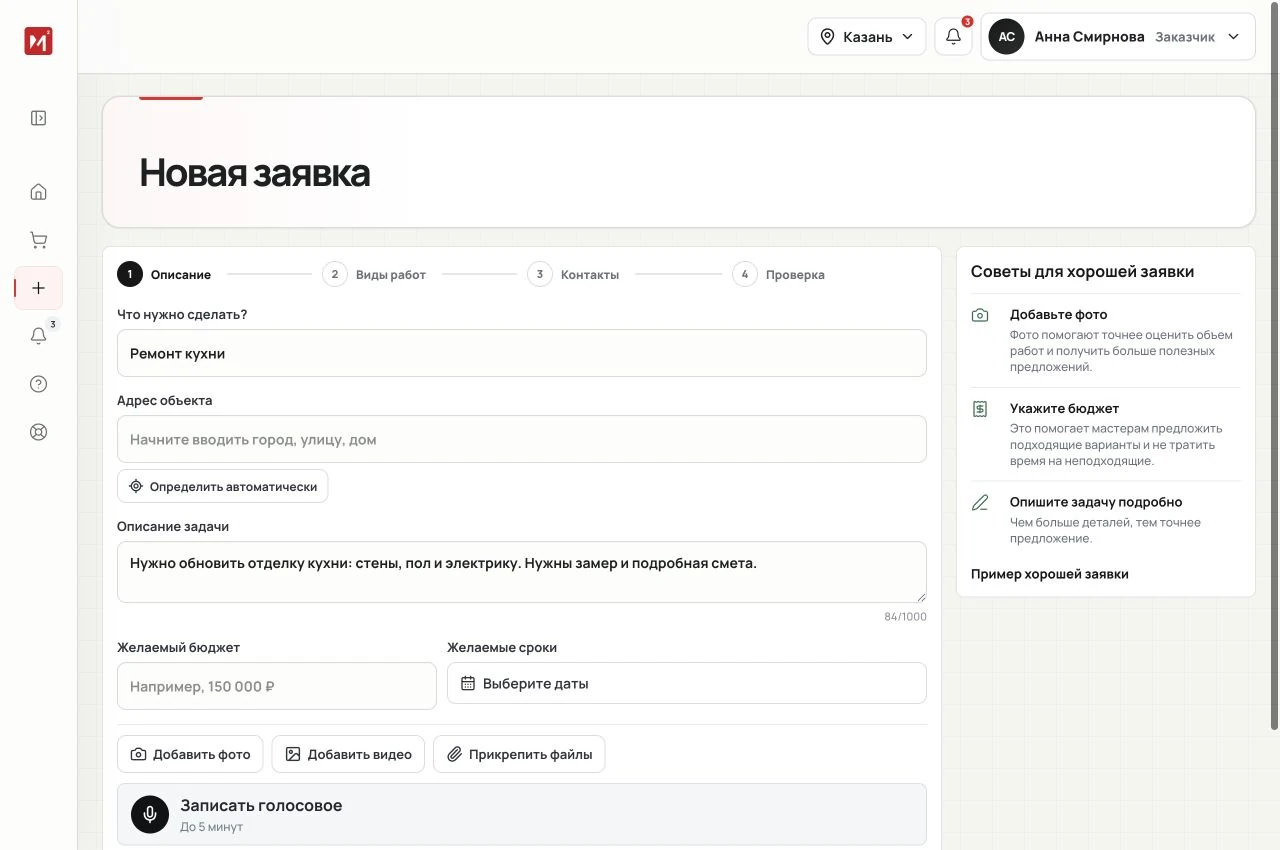Click the Добавить видео button

click(x=348, y=754)
